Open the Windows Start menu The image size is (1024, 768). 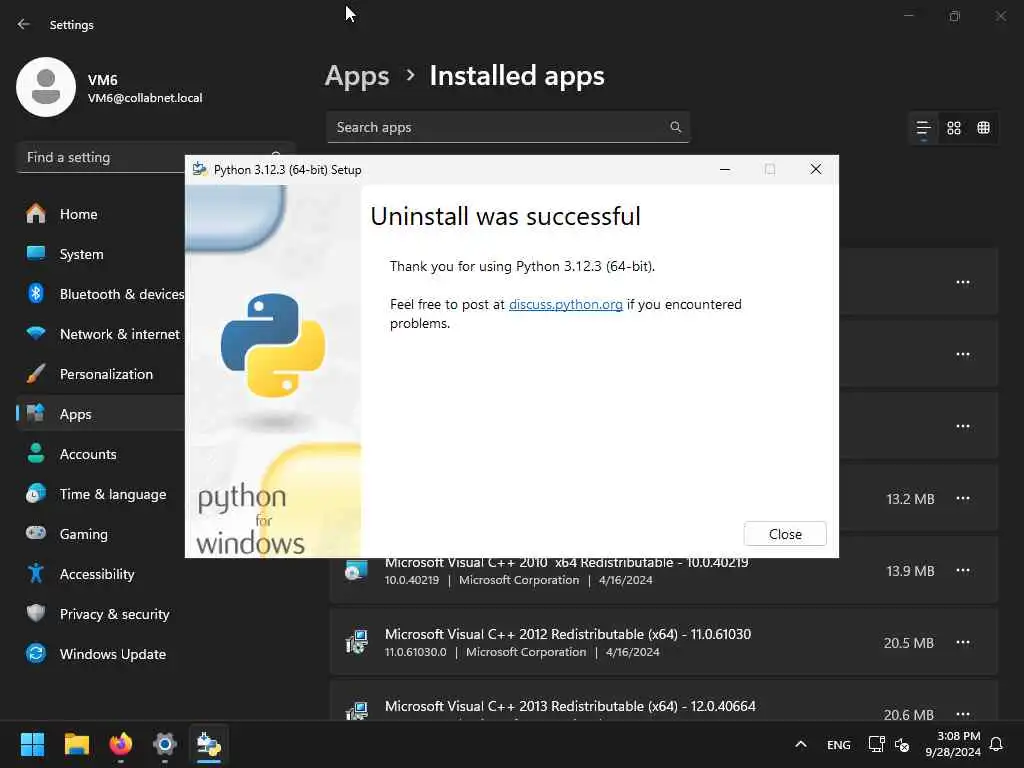tap(32, 744)
